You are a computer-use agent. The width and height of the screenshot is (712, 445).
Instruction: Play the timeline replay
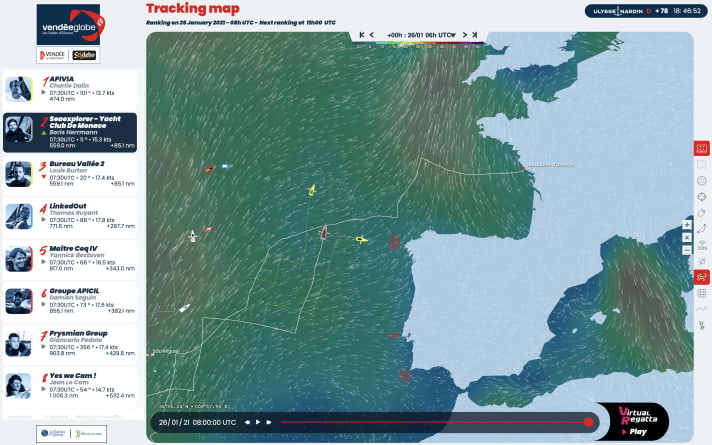(x=258, y=422)
